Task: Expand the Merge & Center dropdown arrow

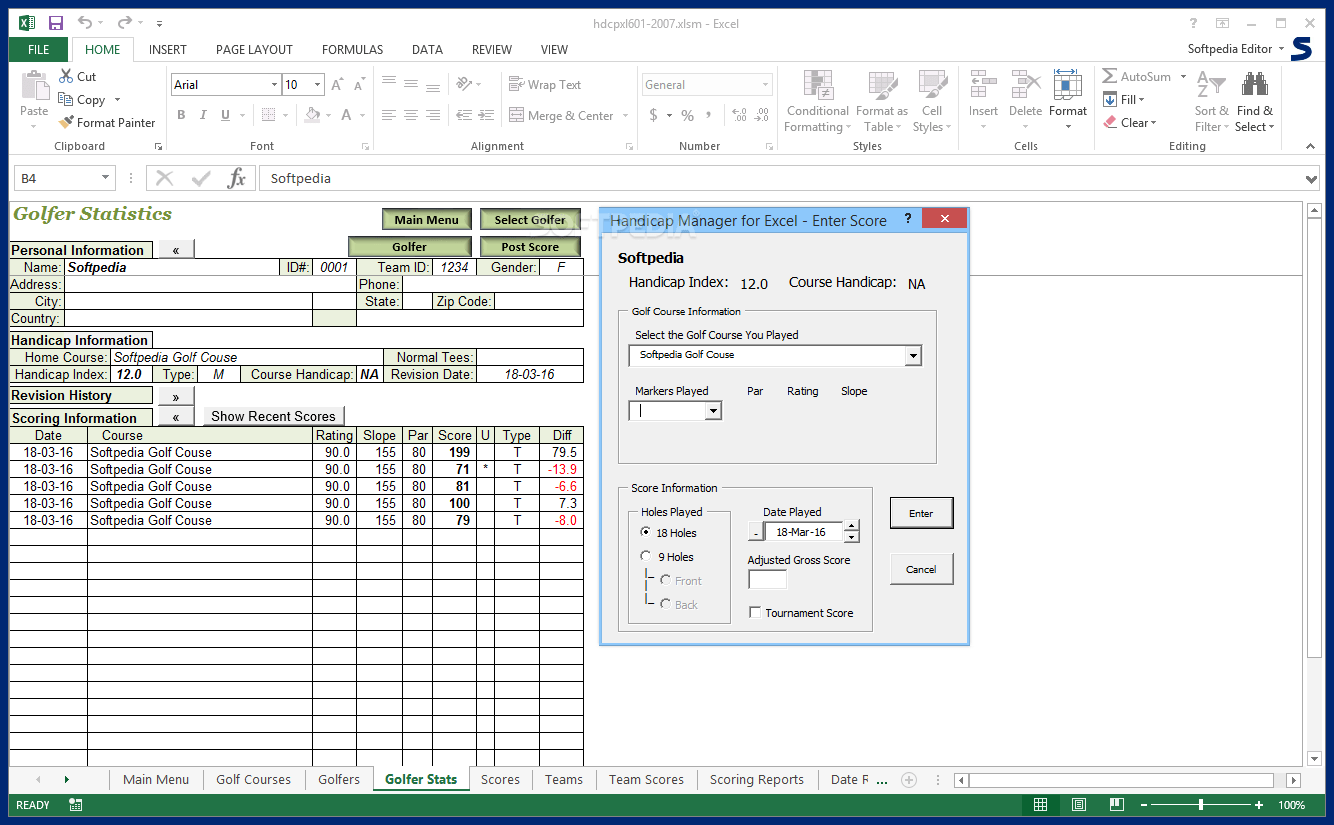Action: coord(626,116)
